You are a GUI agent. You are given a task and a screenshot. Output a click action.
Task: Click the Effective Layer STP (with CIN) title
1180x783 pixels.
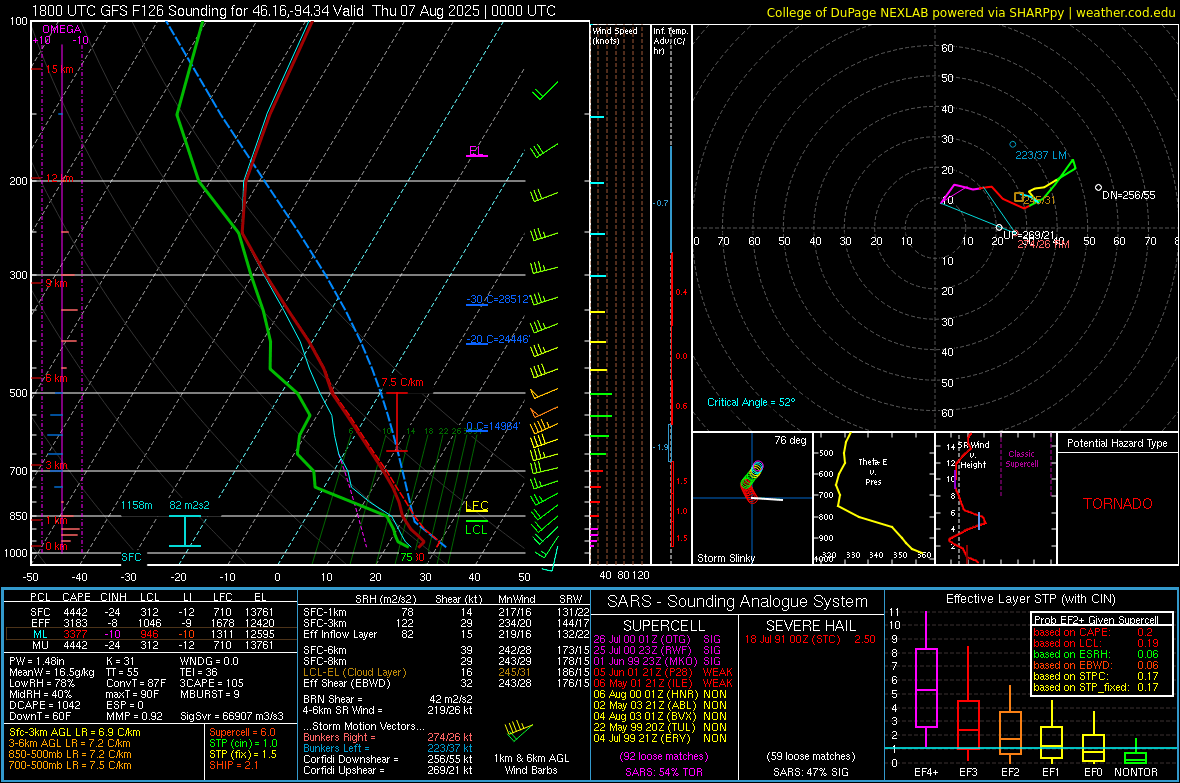[x=1030, y=599]
